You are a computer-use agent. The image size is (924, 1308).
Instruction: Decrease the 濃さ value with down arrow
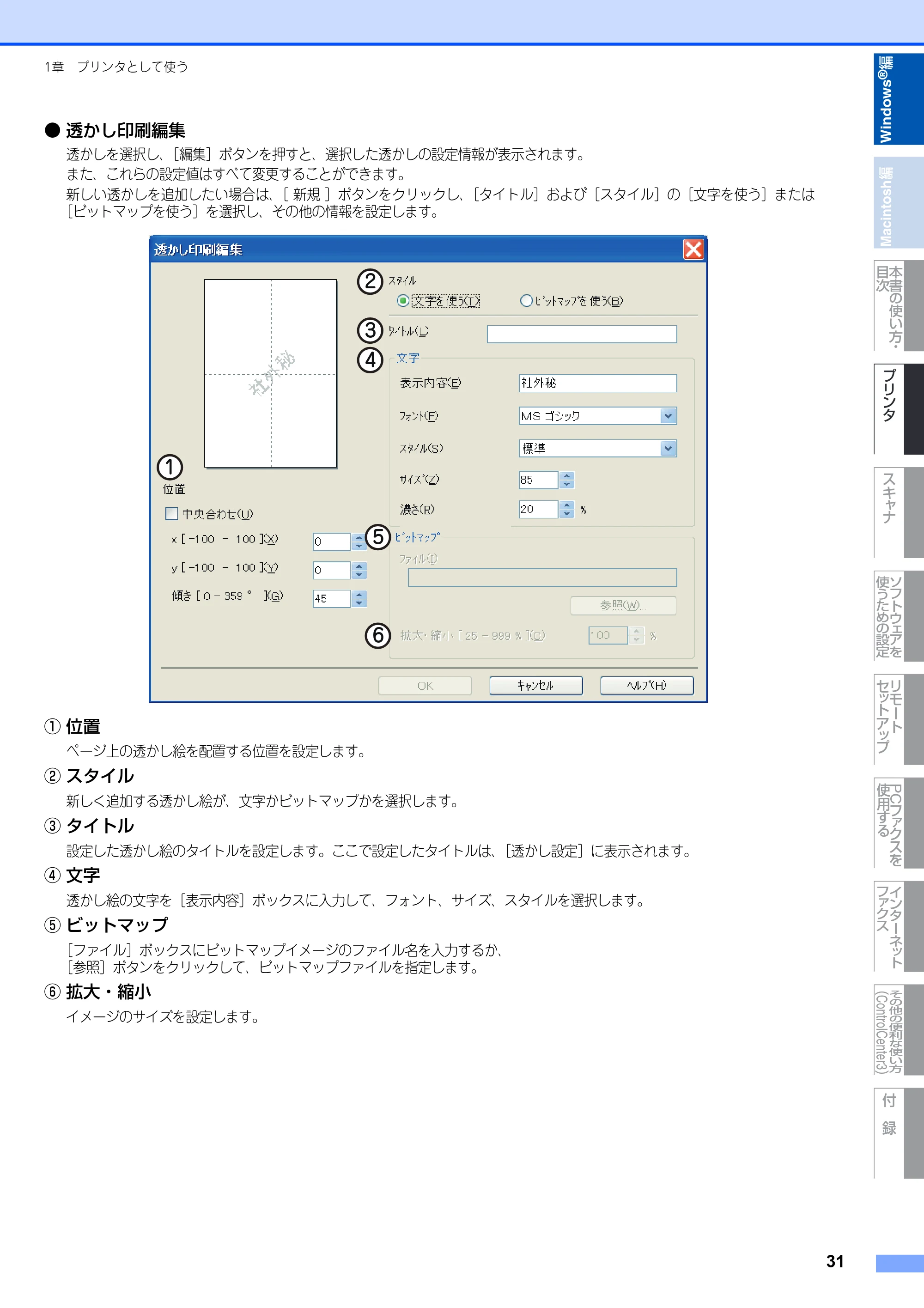(x=567, y=513)
